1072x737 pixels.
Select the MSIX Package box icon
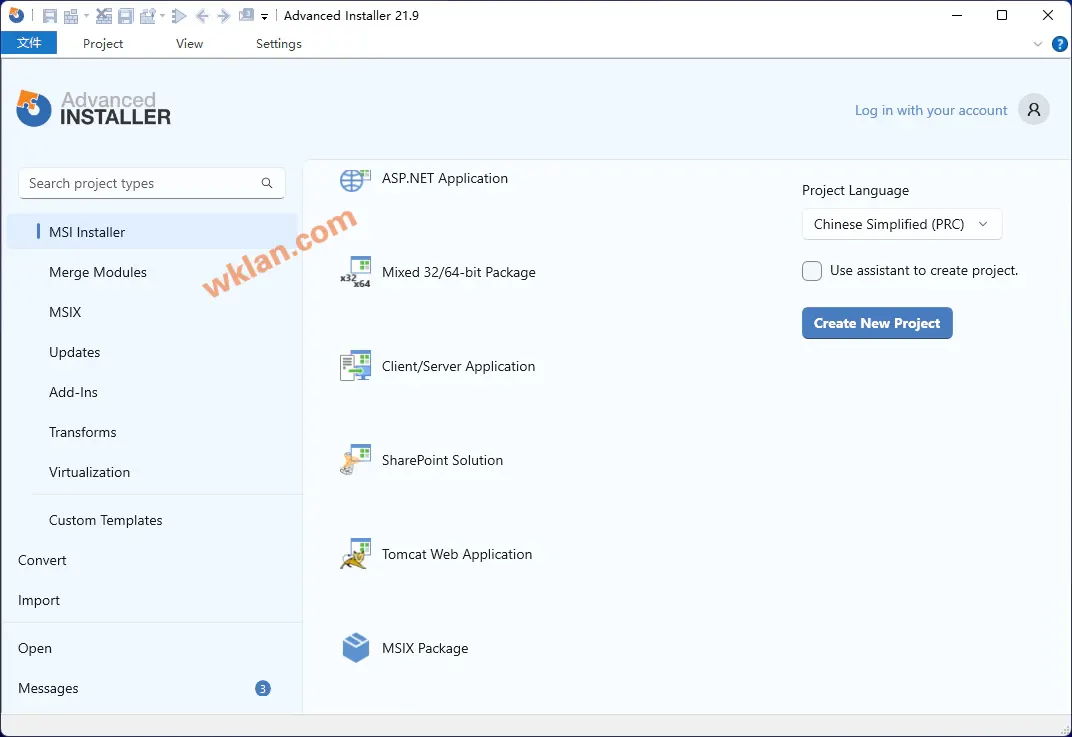pyautogui.click(x=356, y=647)
